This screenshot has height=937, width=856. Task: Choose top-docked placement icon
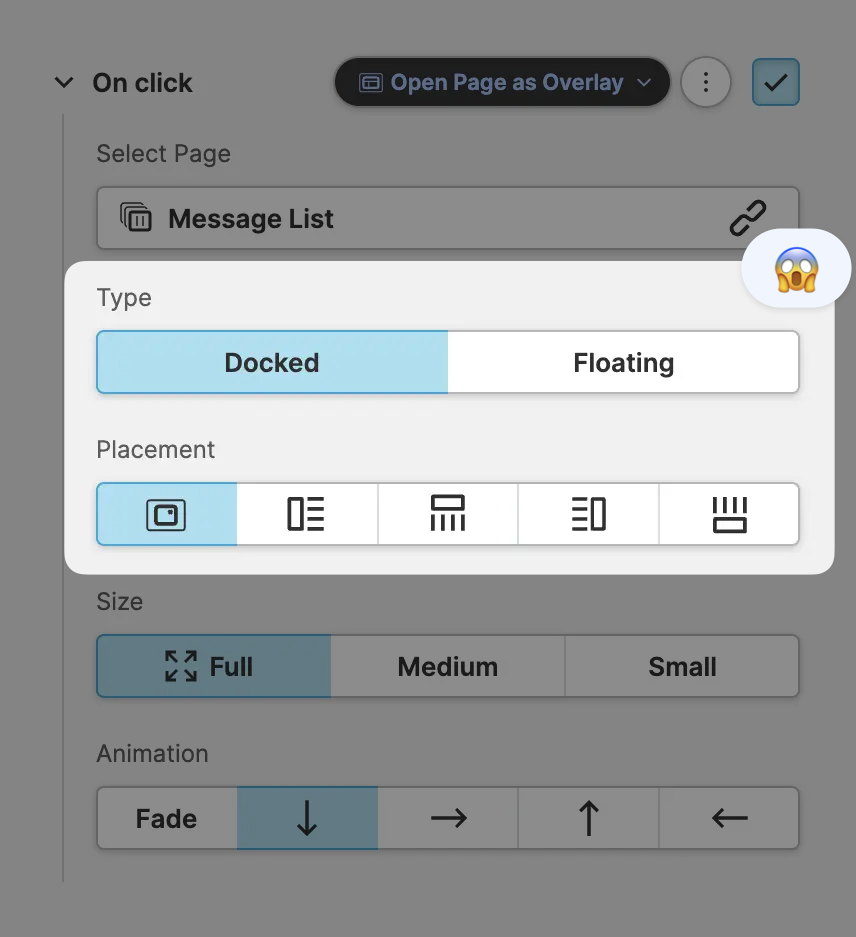click(x=447, y=514)
